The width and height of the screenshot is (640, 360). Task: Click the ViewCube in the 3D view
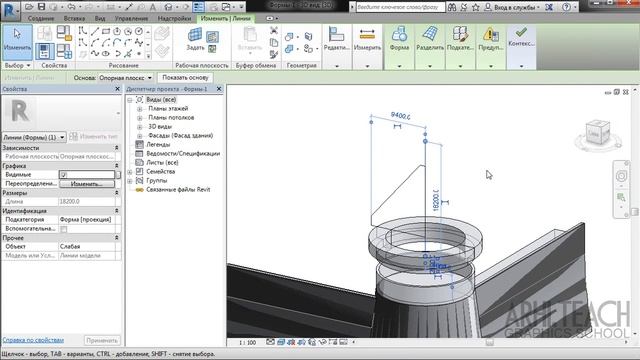coord(598,133)
